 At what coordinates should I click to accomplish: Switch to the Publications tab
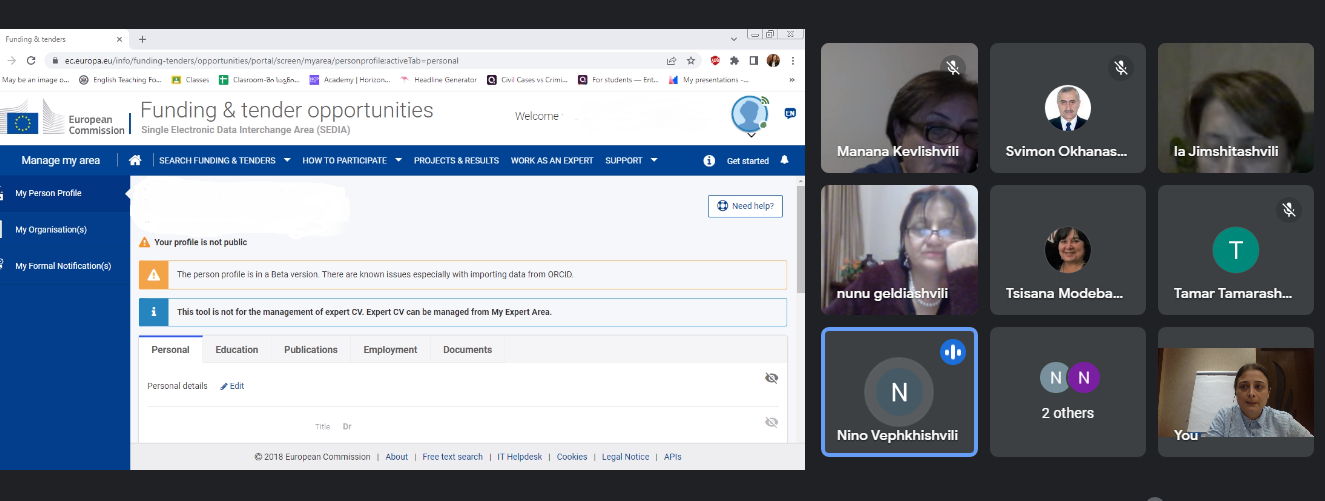click(310, 350)
